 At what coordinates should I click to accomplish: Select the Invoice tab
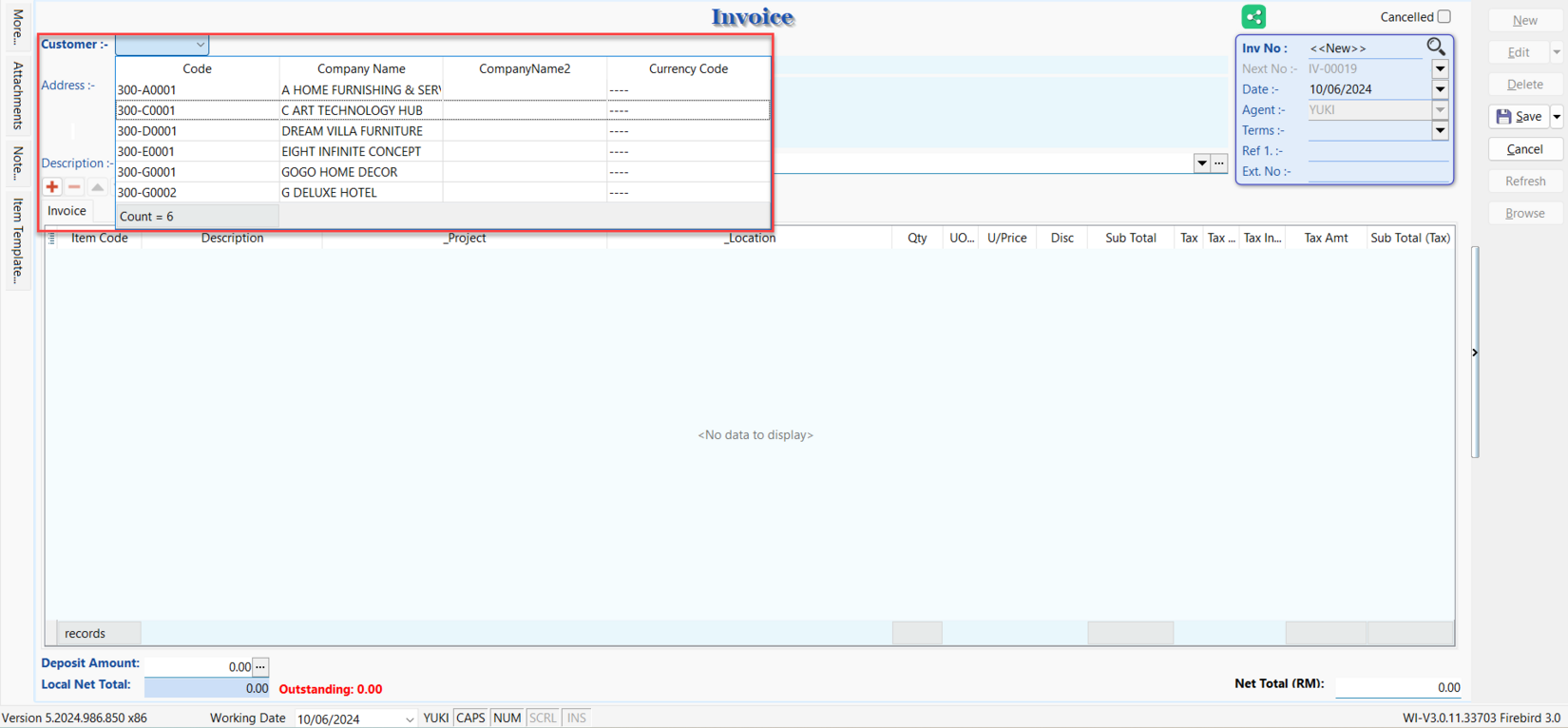coord(67,211)
